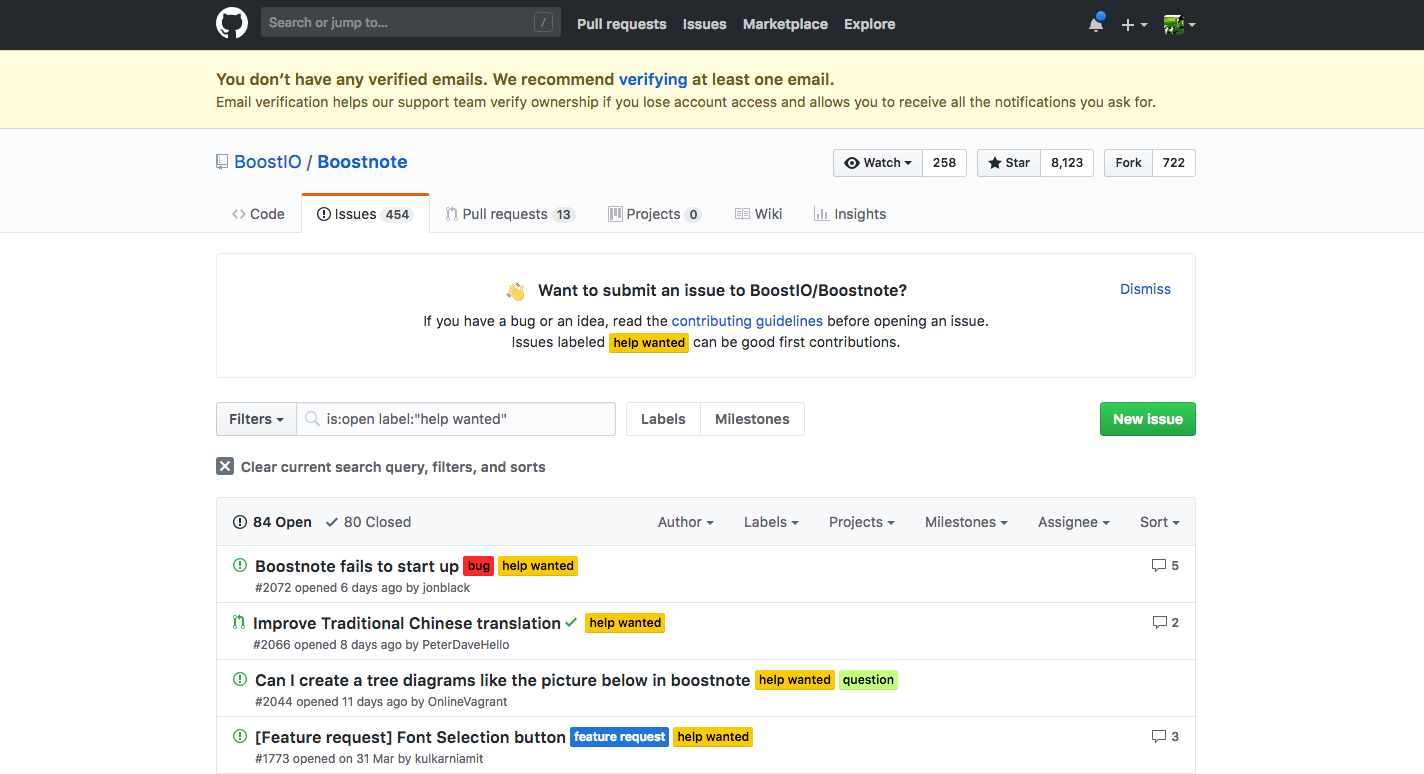This screenshot has width=1424, height=774.
Task: Click the Labels button next to search
Action: [663, 419]
